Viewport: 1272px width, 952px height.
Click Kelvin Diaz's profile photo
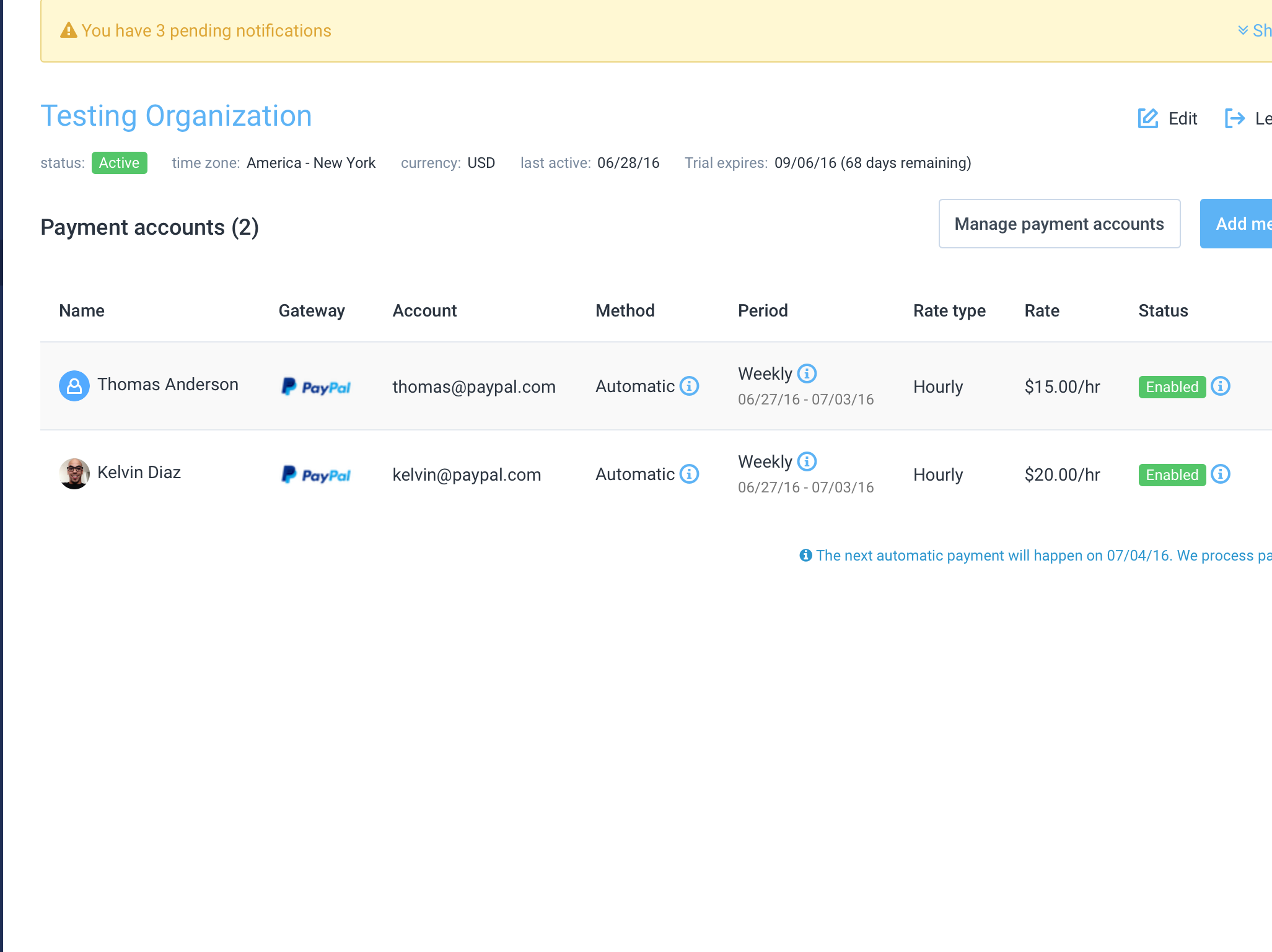[74, 474]
